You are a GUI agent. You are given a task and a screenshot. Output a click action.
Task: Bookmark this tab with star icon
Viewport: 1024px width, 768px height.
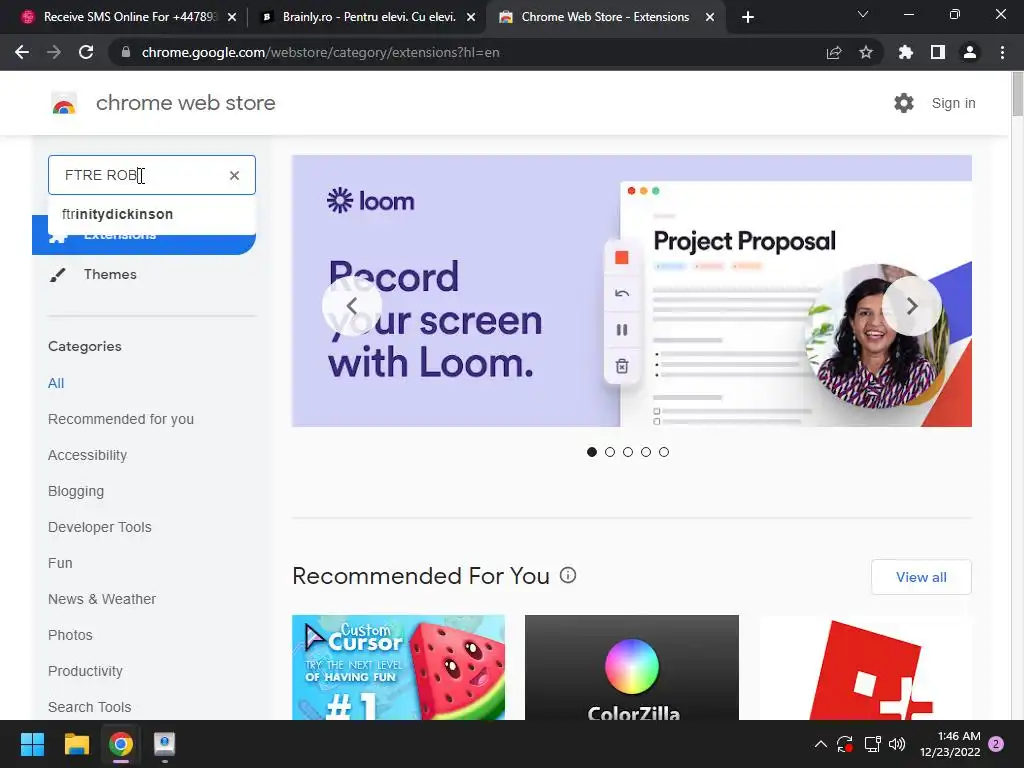[866, 52]
